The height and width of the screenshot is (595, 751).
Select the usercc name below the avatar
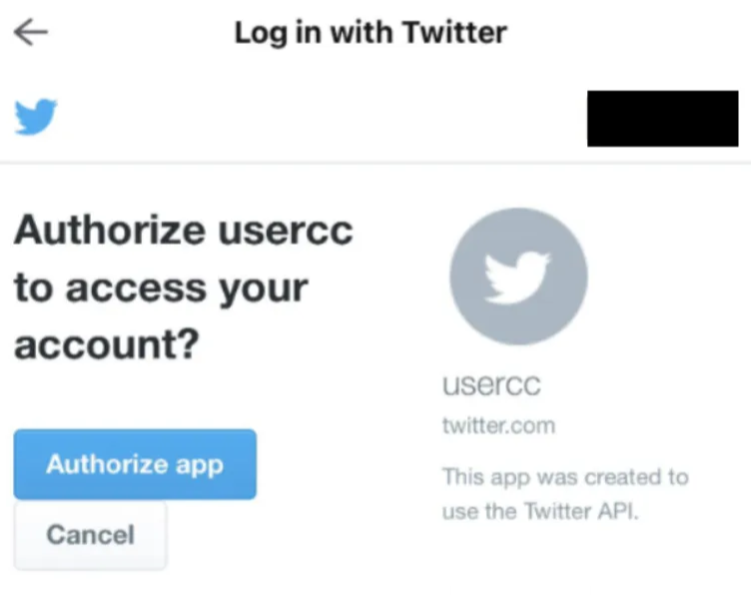tap(491, 385)
